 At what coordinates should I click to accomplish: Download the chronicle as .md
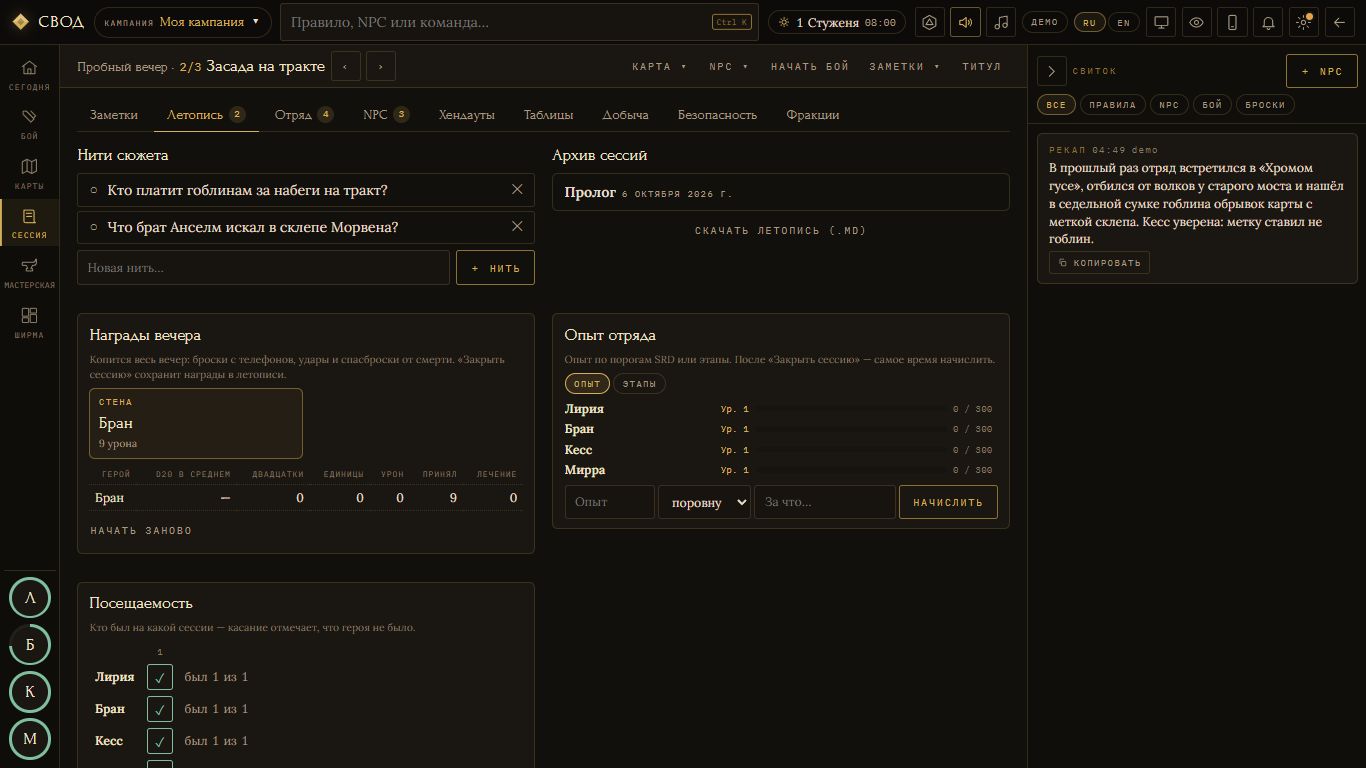point(780,231)
